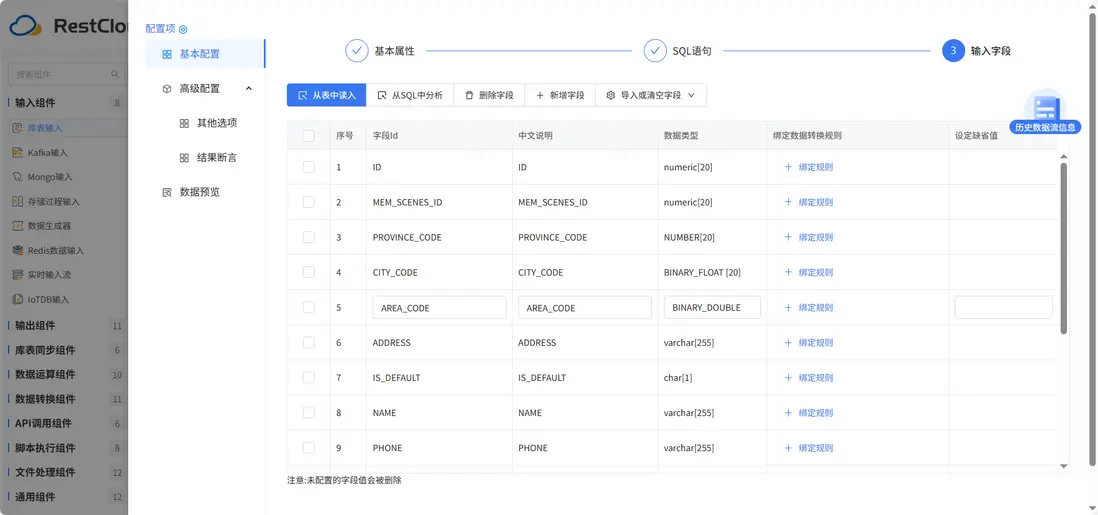Check the box for MEM_SCENES_ID row

(309, 202)
